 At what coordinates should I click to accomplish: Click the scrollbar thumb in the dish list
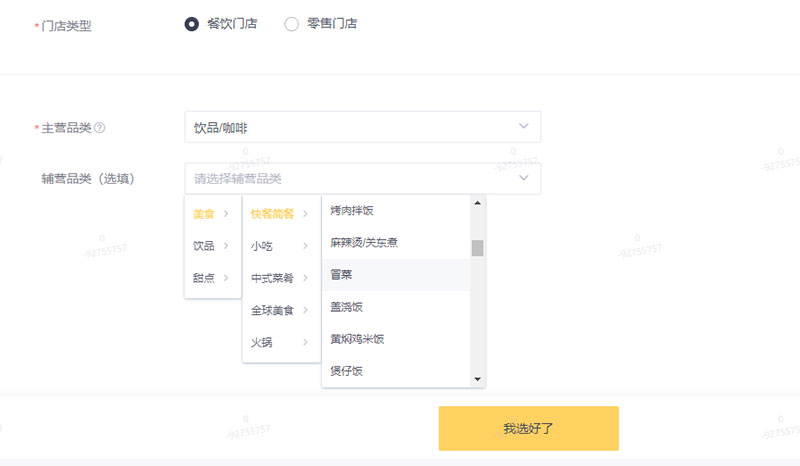click(478, 248)
